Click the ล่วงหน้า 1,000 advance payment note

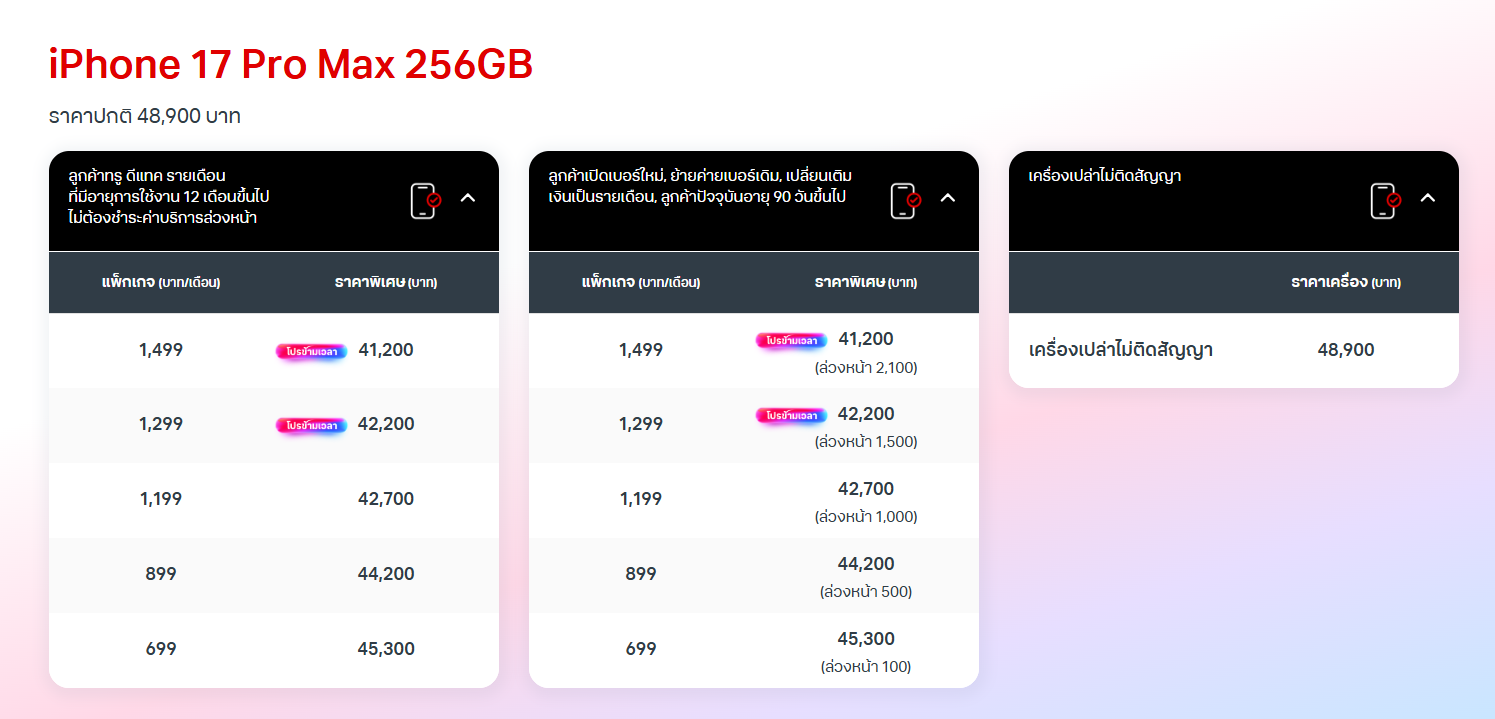coord(866,517)
